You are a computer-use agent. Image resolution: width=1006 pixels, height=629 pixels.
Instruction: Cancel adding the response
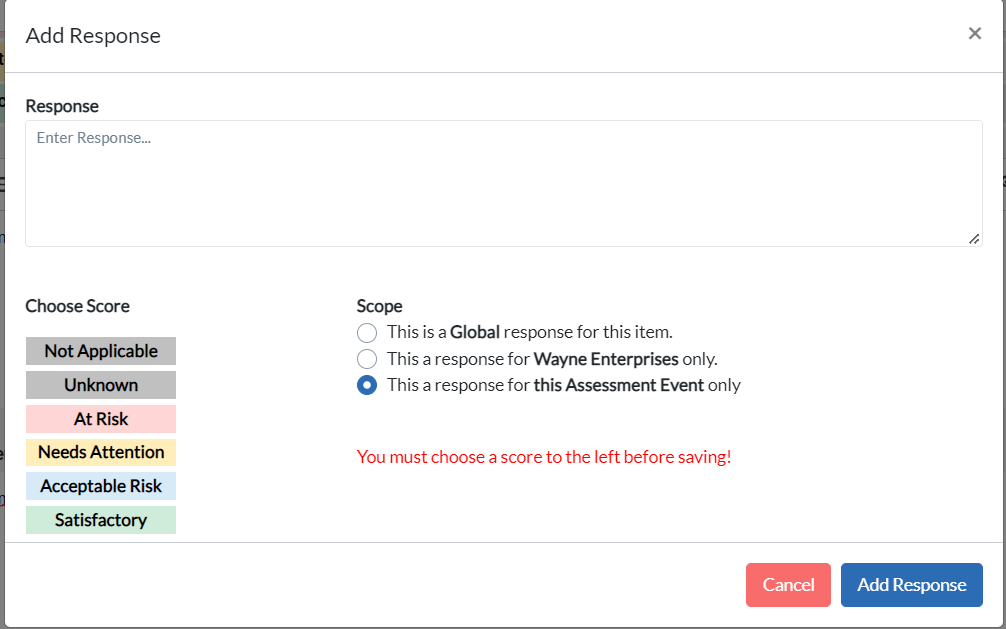(x=788, y=585)
